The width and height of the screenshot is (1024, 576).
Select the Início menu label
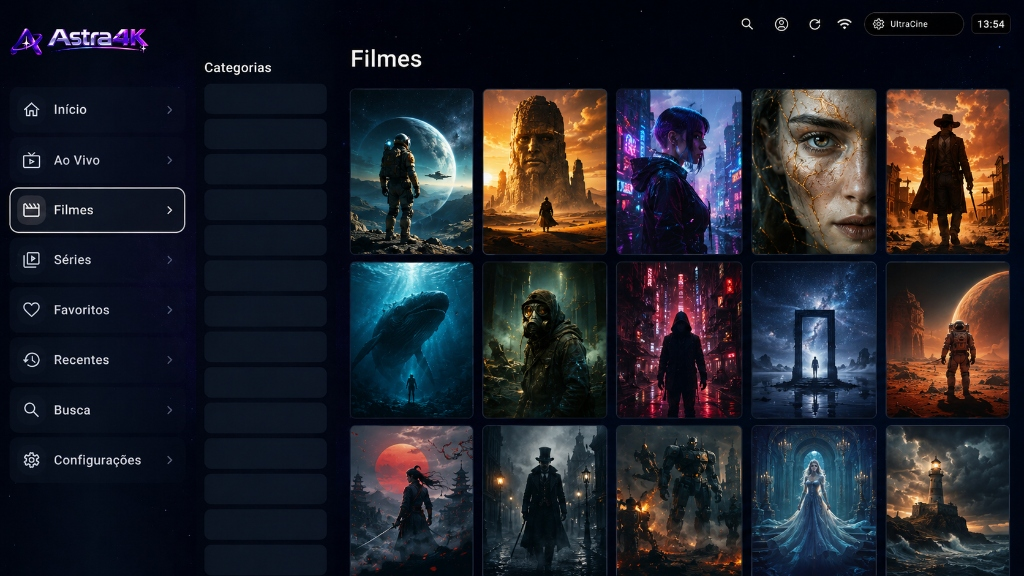coord(70,110)
